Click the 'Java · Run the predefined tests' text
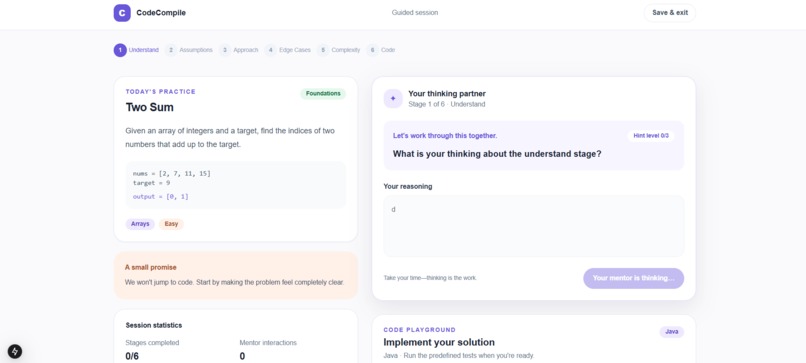The width and height of the screenshot is (806, 363). pyautogui.click(x=459, y=355)
